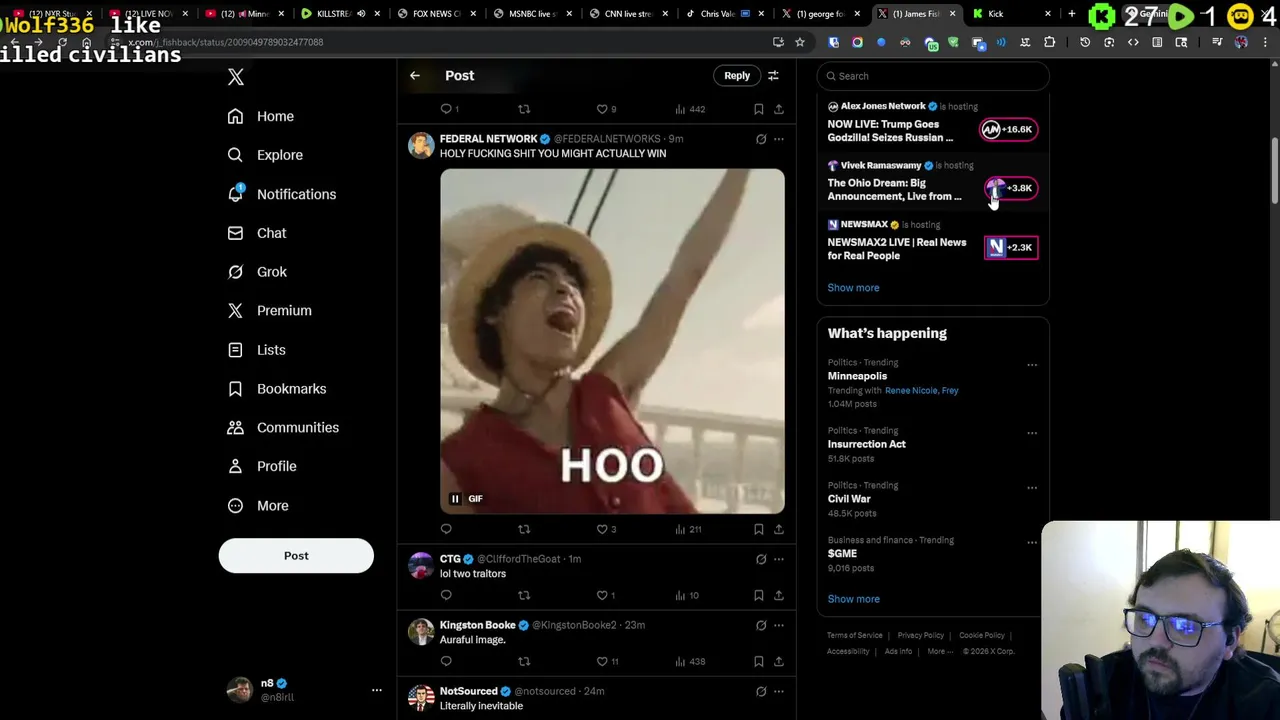Open Communities from sidebar
Image resolution: width=1280 pixels, height=720 pixels.
click(x=283, y=428)
